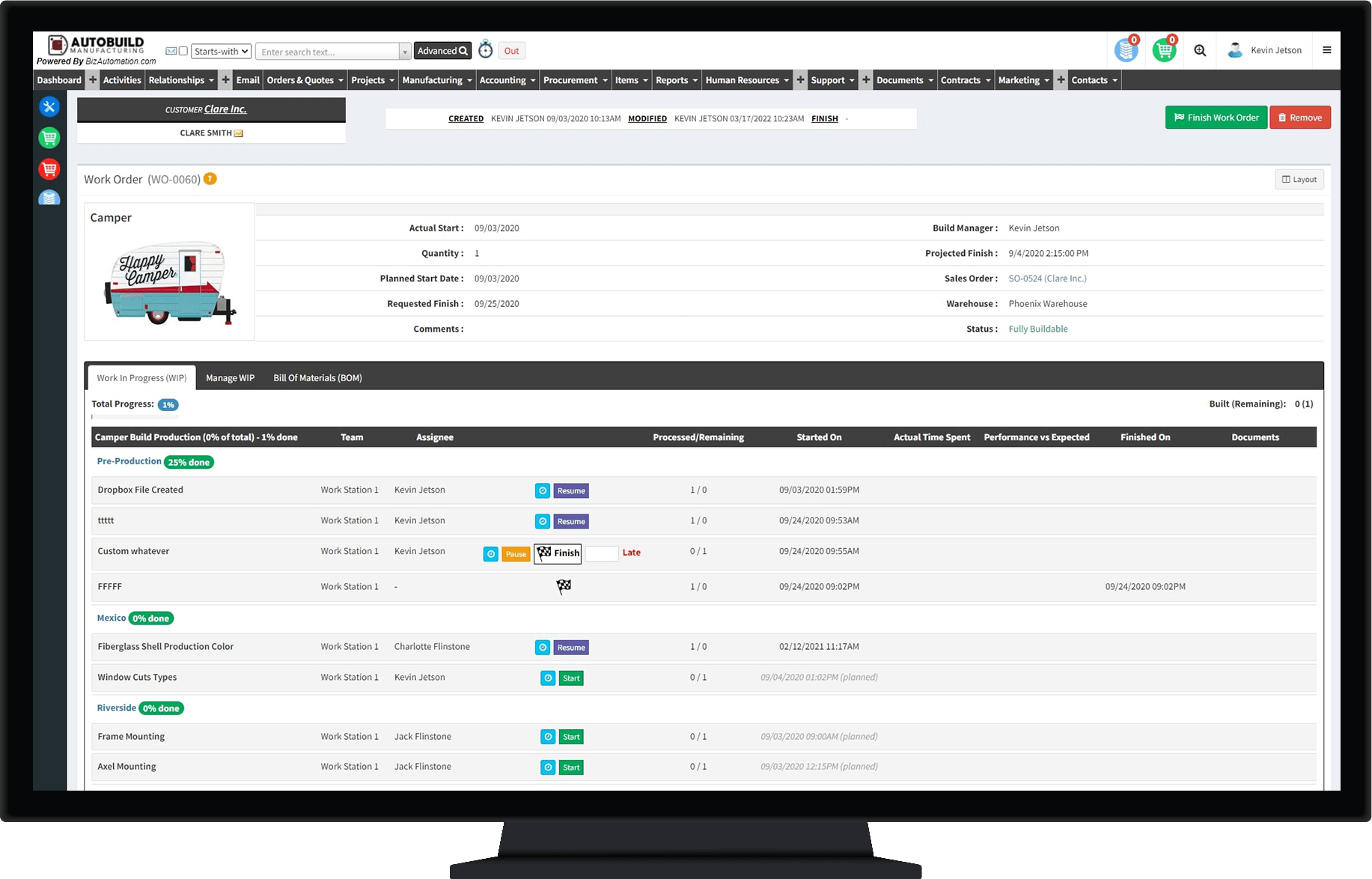Image resolution: width=1372 pixels, height=879 pixels.
Task: Expand the Procurement menu
Action: coord(576,80)
